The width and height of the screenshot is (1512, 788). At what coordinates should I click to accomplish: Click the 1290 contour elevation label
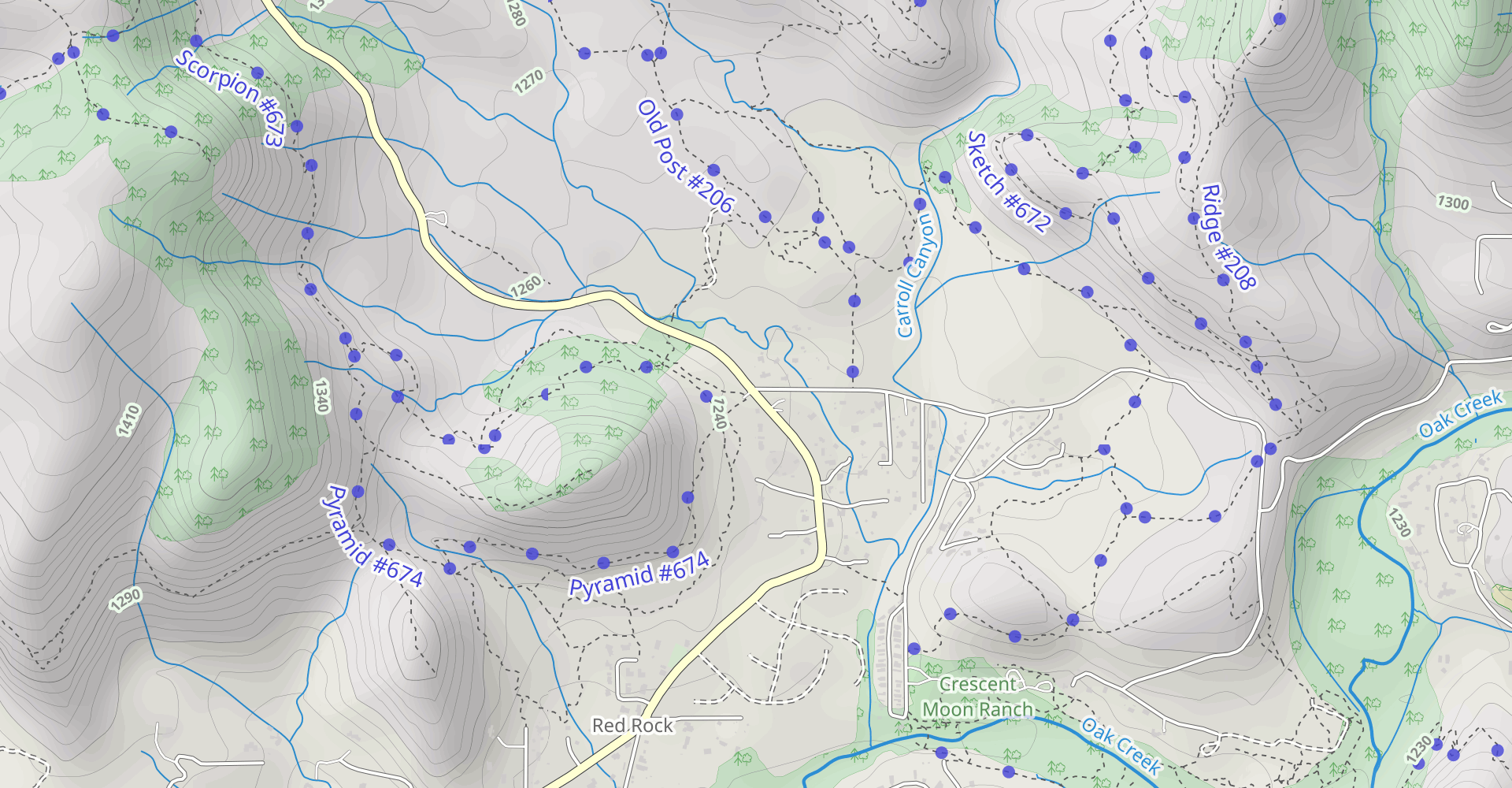click(x=125, y=600)
